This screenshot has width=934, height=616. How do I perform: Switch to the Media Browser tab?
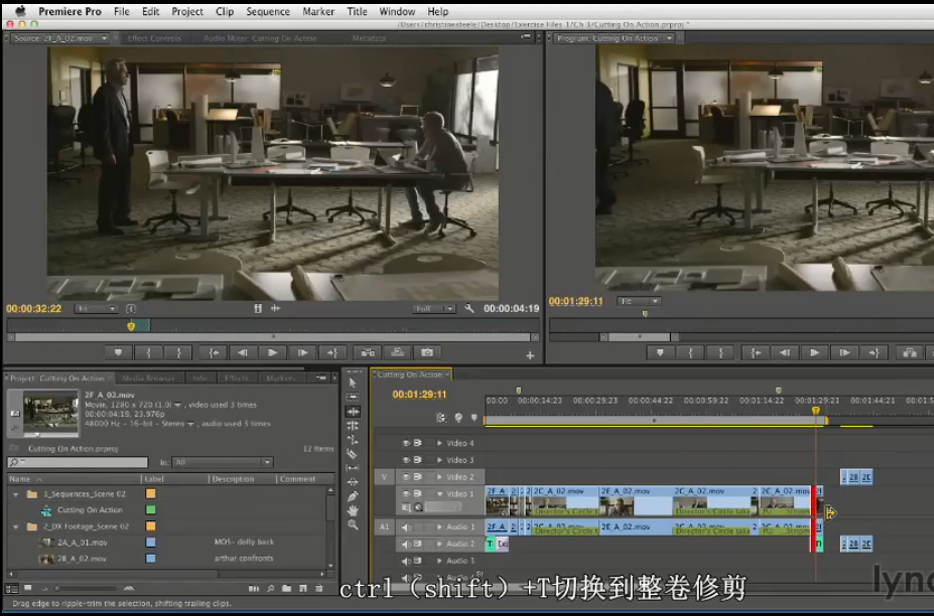pos(148,378)
